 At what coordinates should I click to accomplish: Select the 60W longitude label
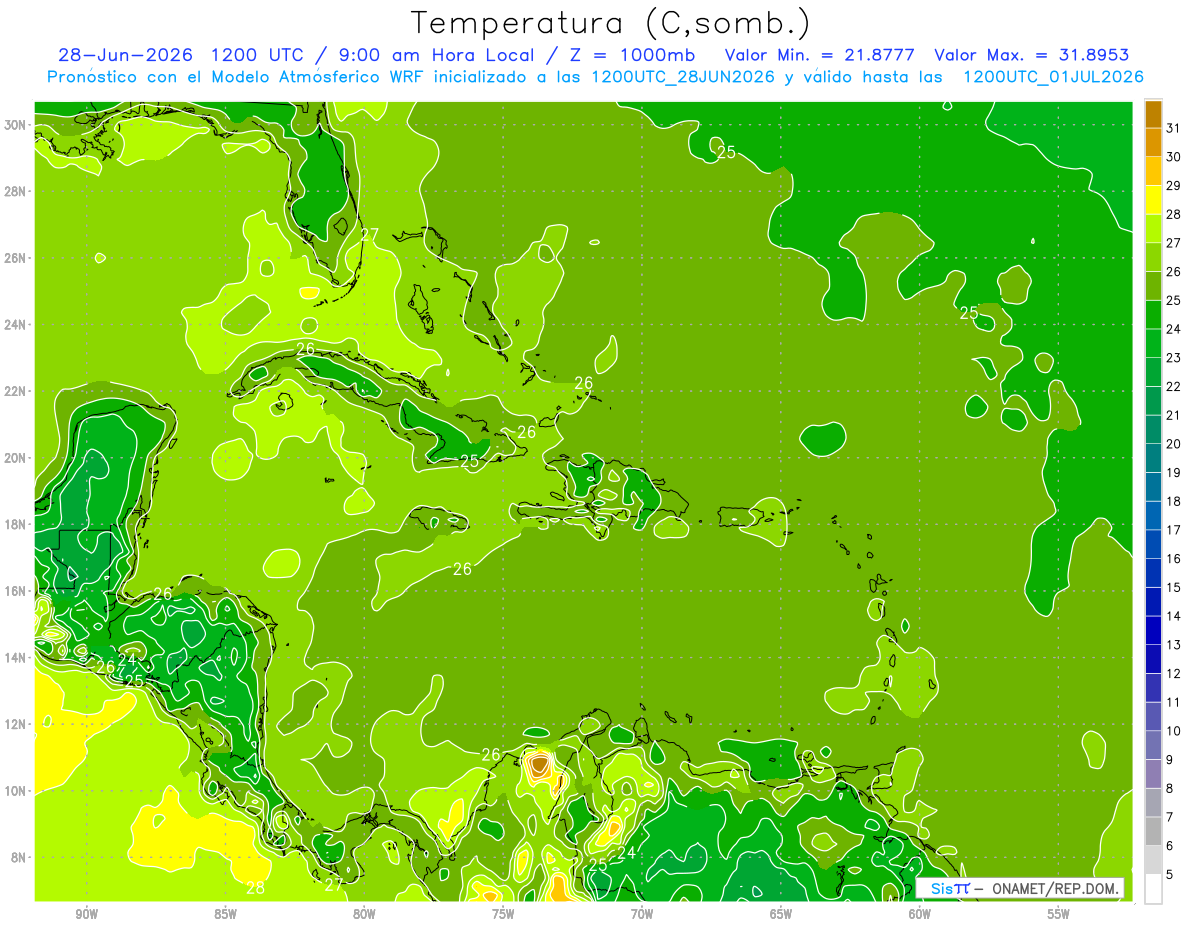919,914
